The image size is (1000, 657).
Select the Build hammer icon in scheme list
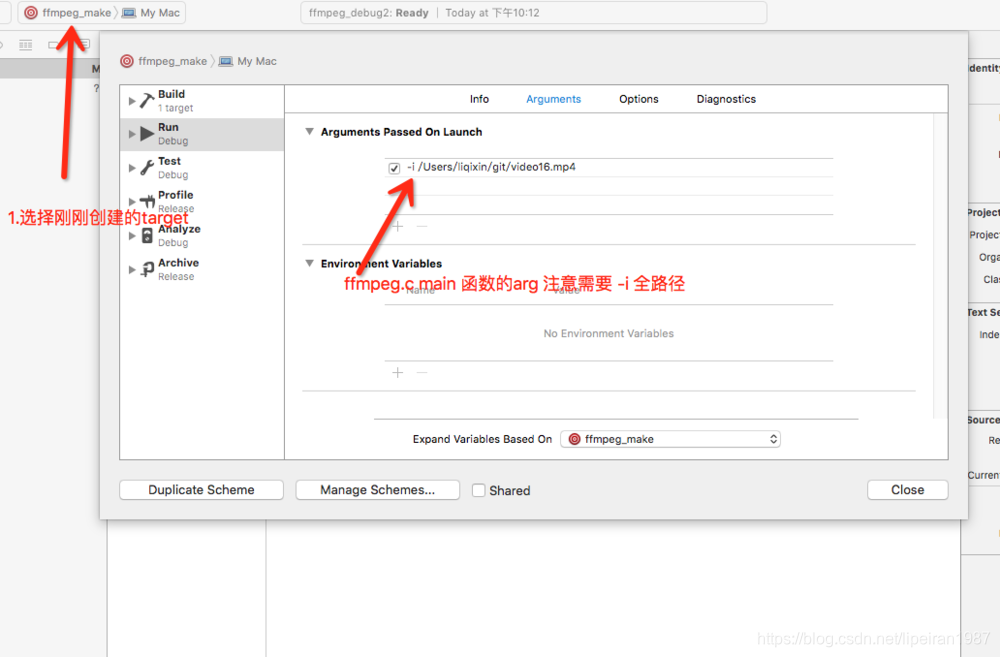pos(147,101)
